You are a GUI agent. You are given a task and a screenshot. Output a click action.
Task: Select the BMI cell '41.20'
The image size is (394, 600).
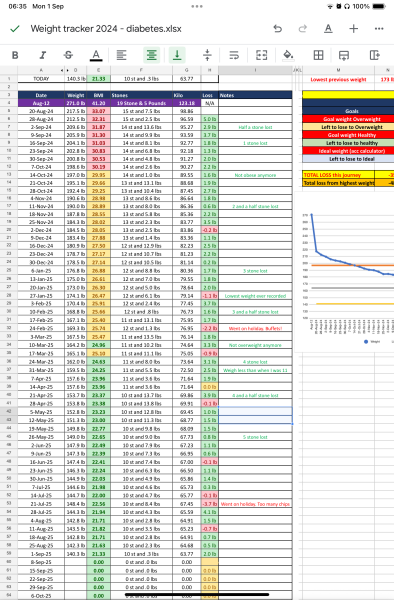[98, 103]
